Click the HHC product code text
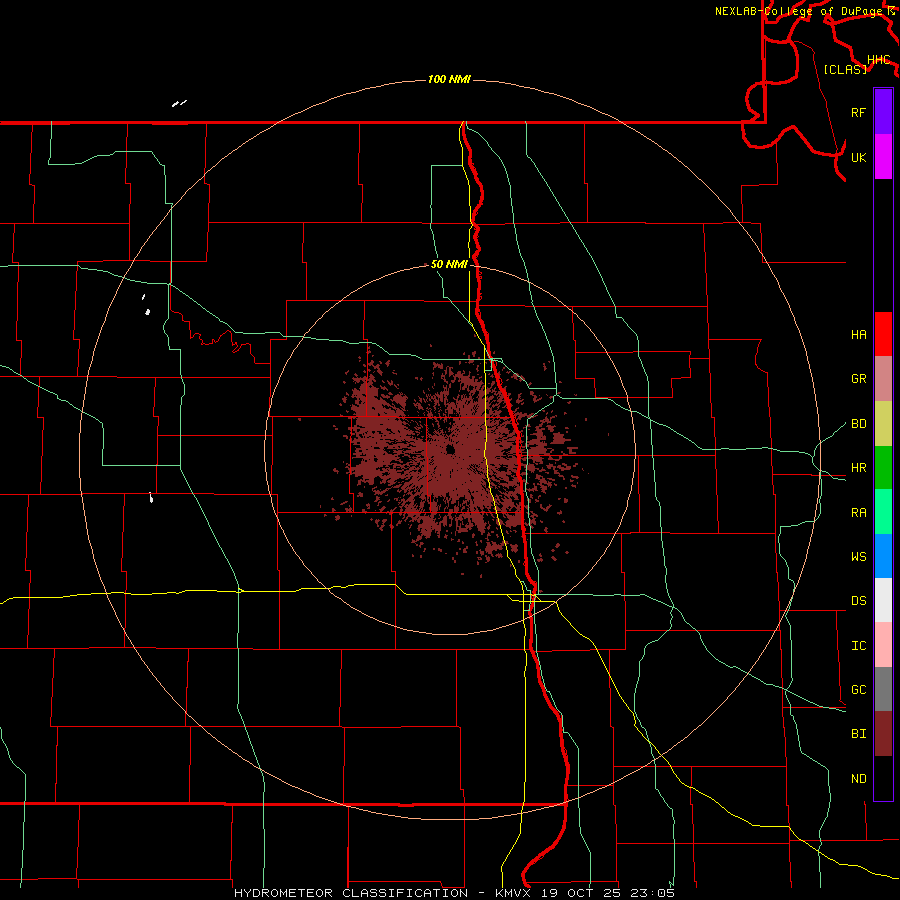The height and width of the screenshot is (900, 900). tap(878, 60)
